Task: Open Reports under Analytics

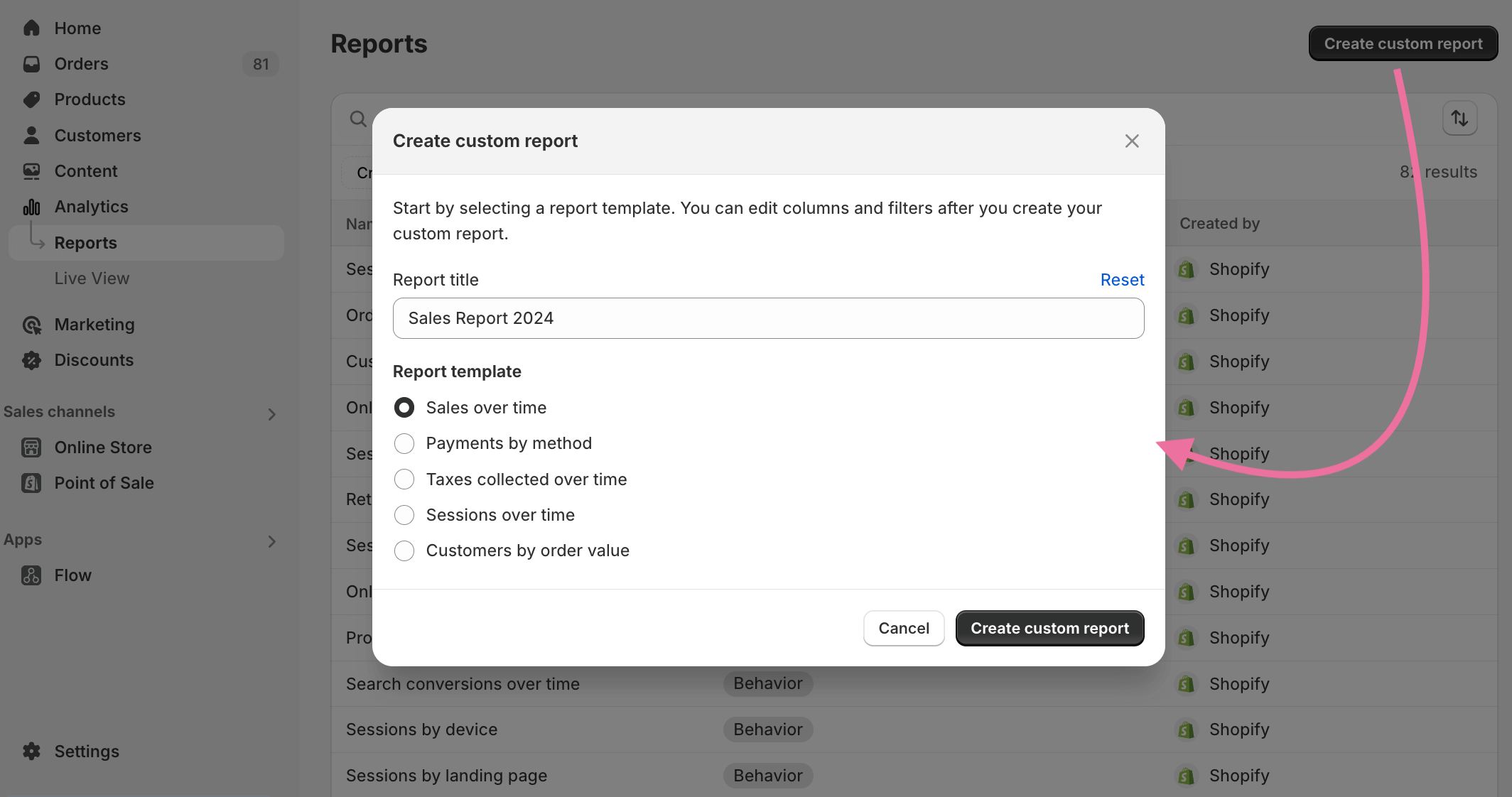Action: pyautogui.click(x=146, y=243)
